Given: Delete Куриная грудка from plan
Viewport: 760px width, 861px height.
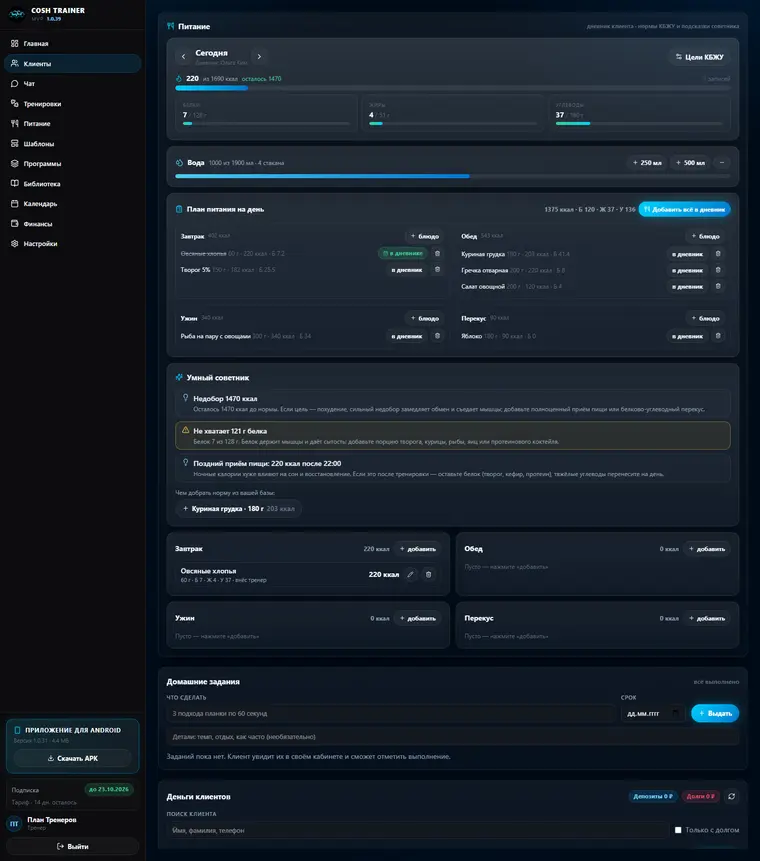Looking at the screenshot, I should coord(718,254).
